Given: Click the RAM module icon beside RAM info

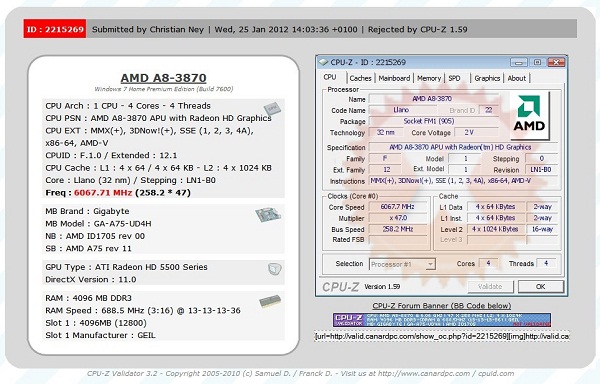Looking at the screenshot, I should 270,301.
